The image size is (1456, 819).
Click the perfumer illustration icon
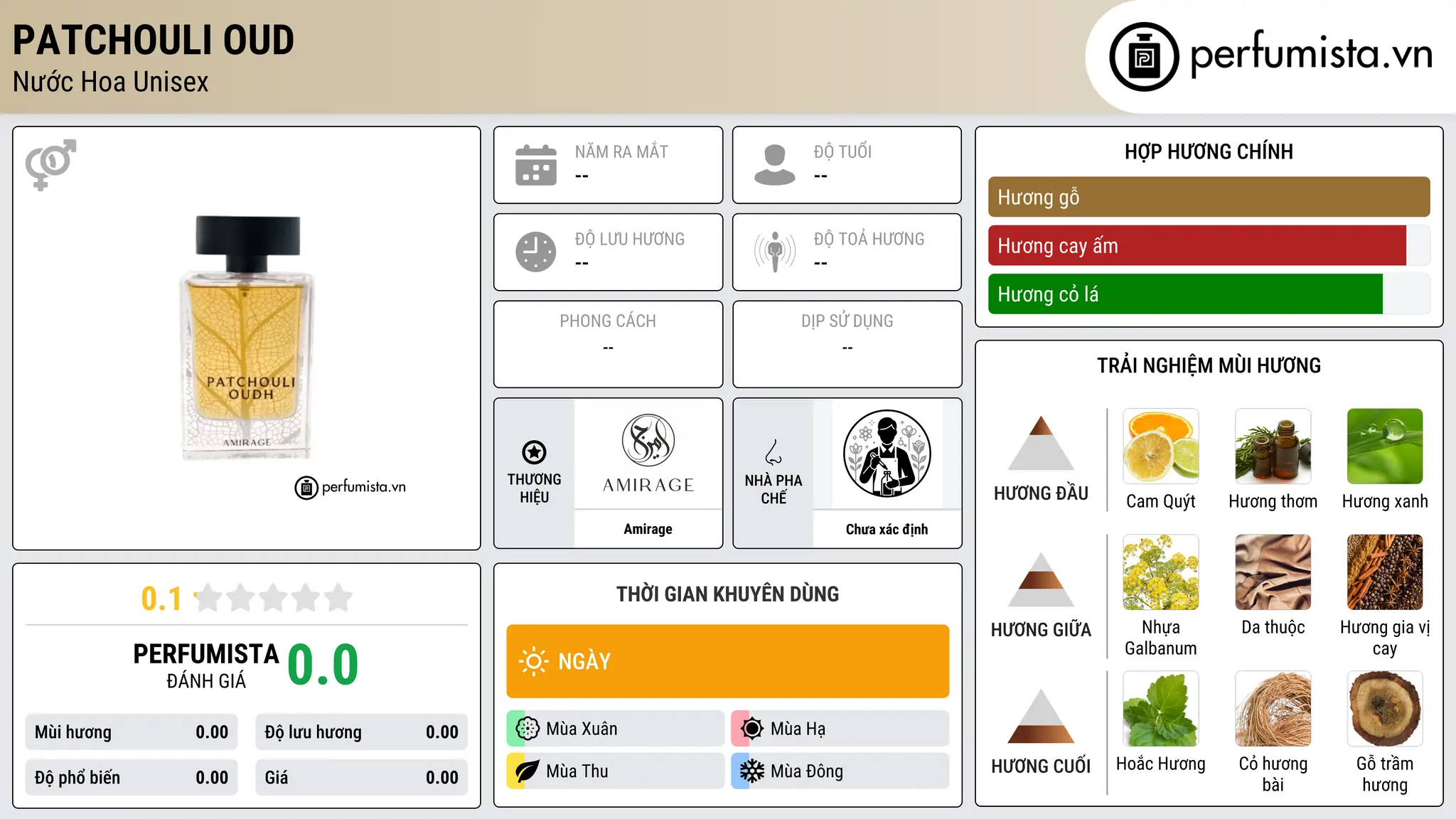(x=887, y=454)
